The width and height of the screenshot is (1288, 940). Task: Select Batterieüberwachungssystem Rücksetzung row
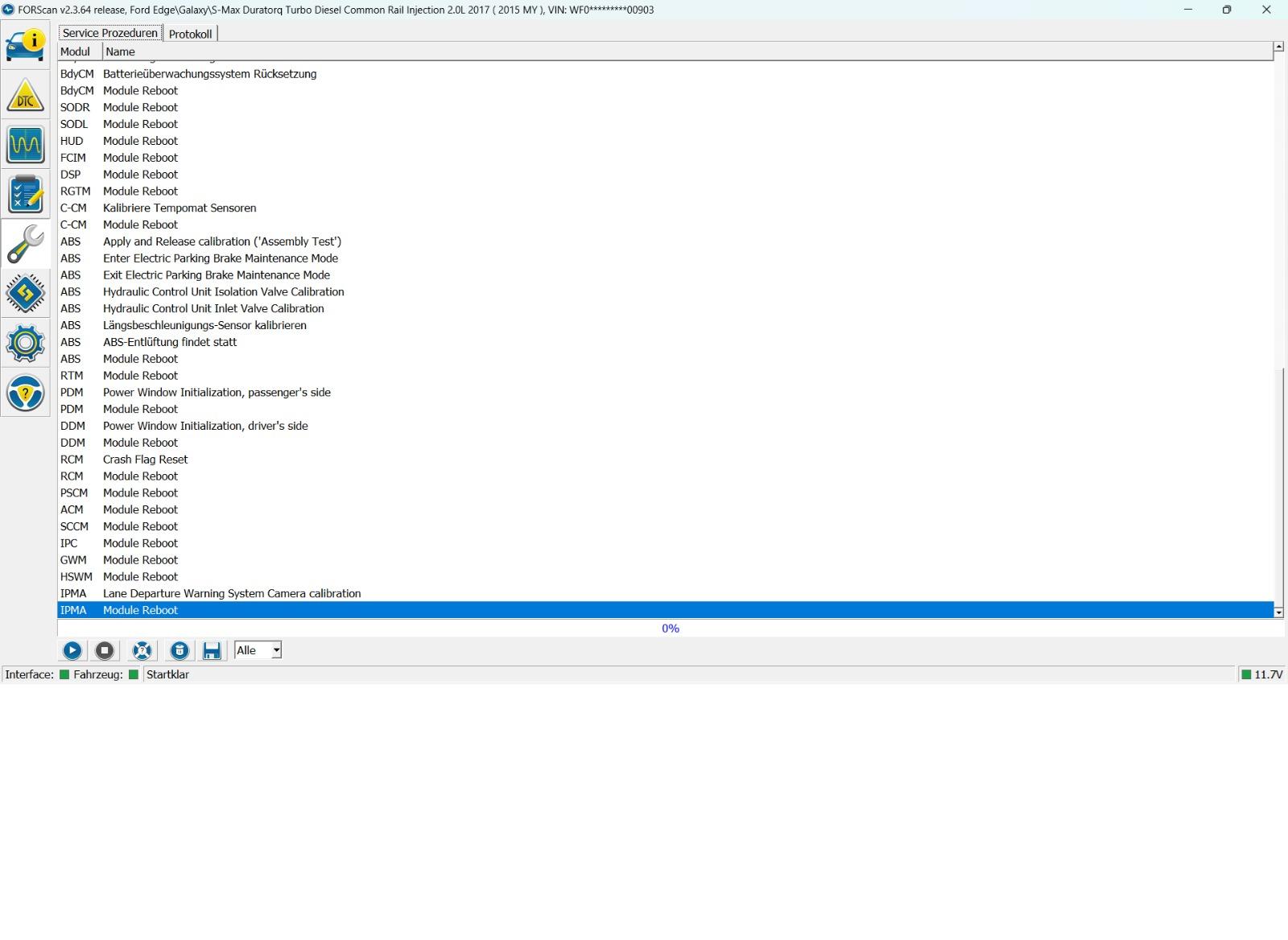(666, 74)
